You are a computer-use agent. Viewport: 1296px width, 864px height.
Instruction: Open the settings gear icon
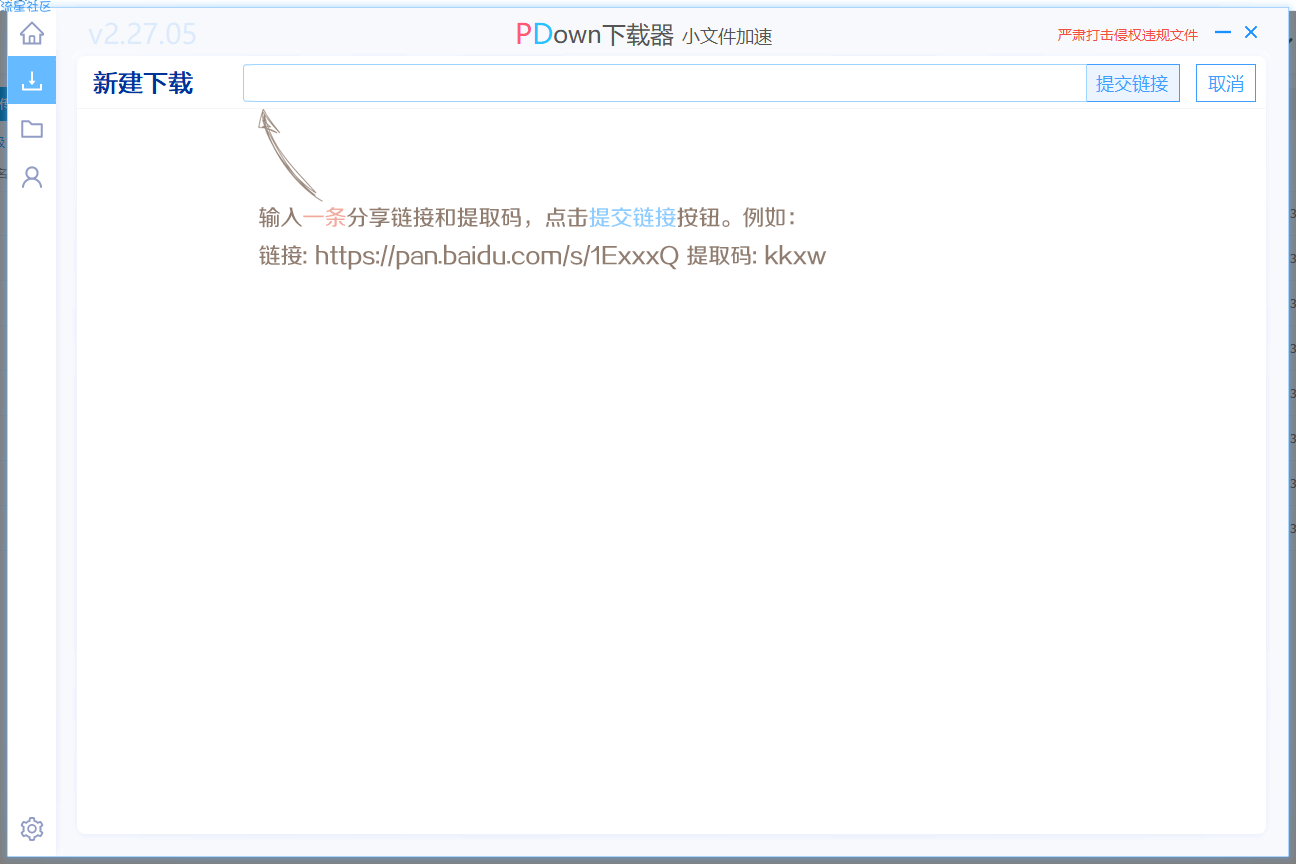[32, 829]
